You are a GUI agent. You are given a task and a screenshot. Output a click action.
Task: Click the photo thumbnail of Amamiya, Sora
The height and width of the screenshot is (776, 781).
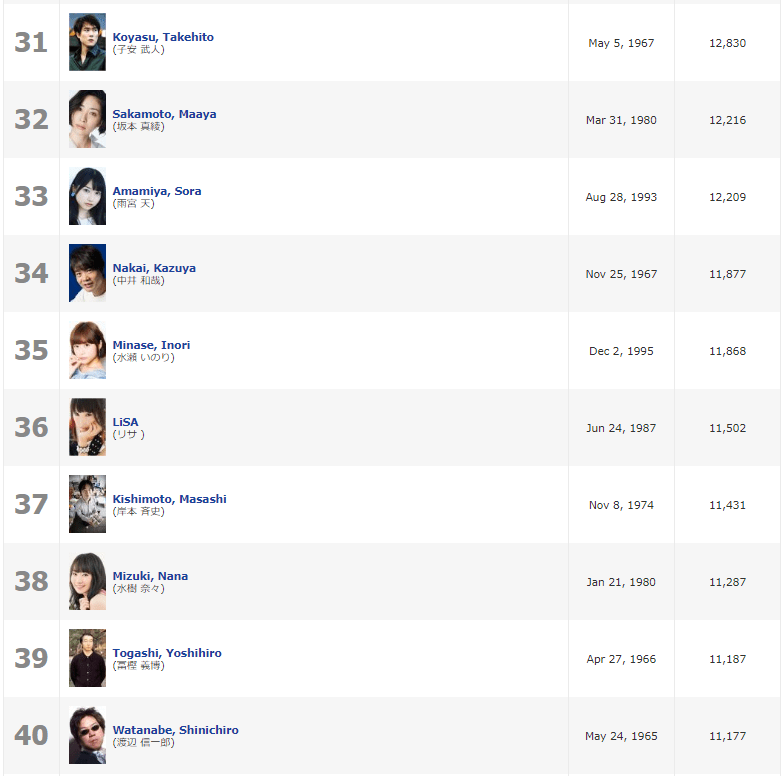tap(87, 196)
